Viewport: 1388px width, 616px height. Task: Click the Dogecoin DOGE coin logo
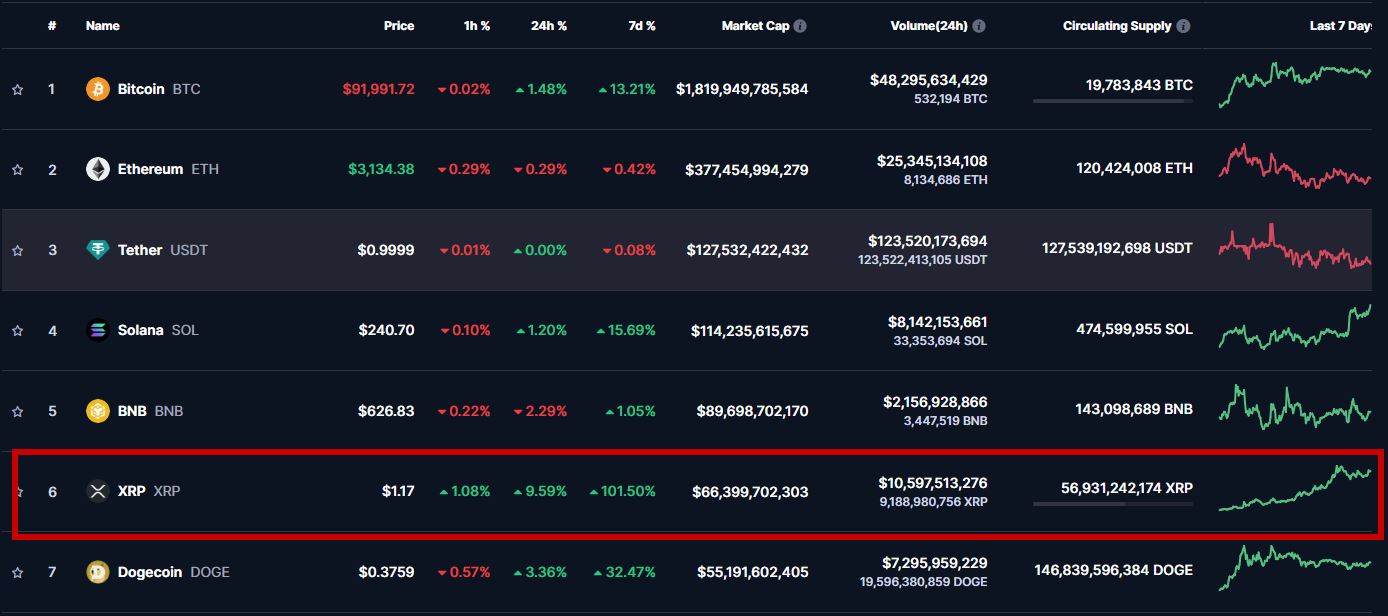coord(96,571)
